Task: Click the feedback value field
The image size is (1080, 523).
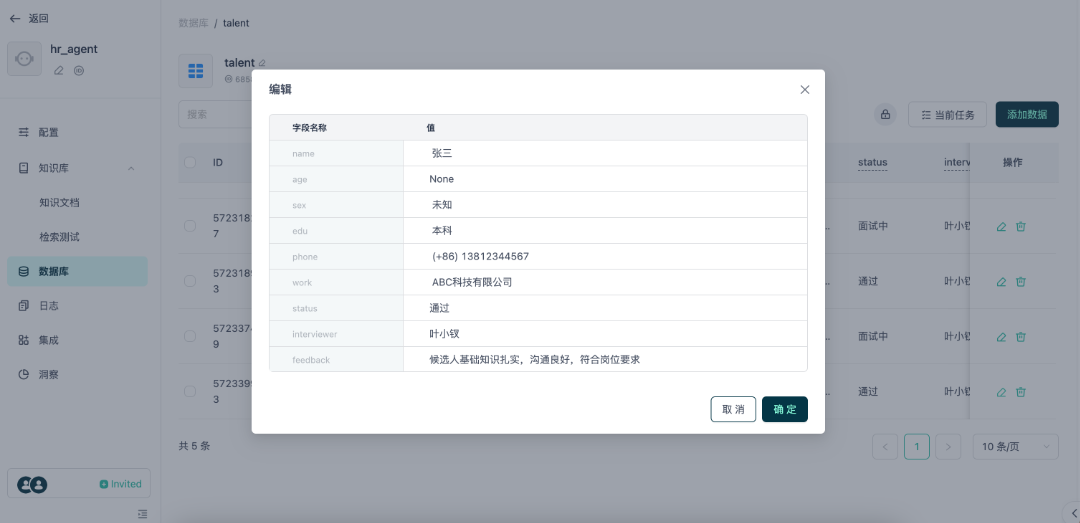Action: pos(605,360)
